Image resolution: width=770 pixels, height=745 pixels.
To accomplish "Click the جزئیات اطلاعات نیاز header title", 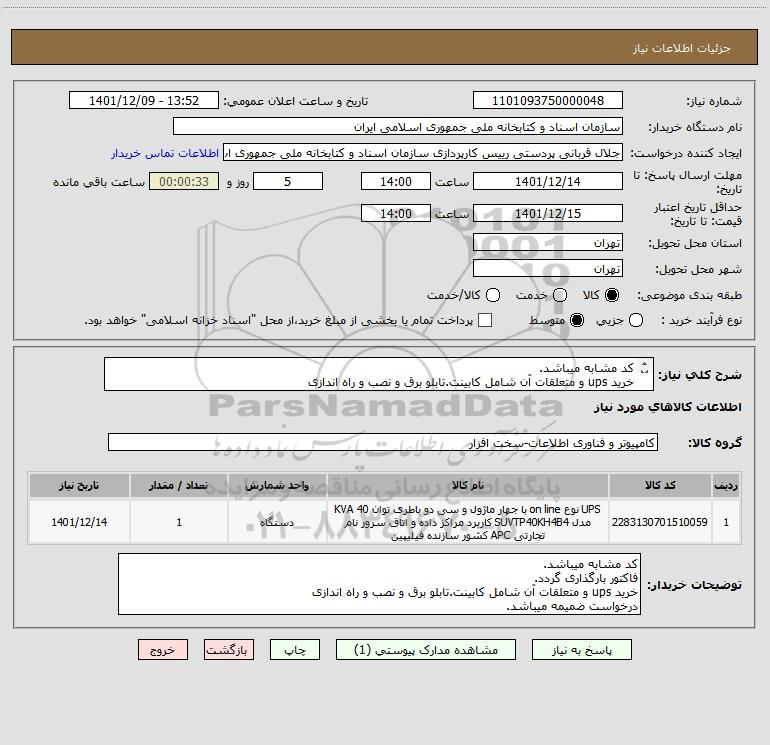I will pos(681,48).
